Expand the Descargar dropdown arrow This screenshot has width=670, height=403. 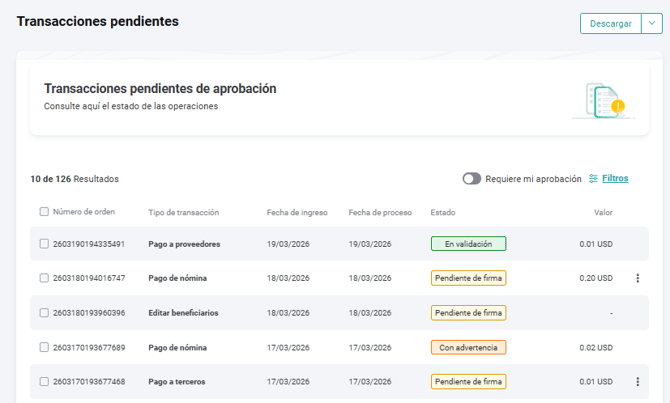[x=651, y=23]
